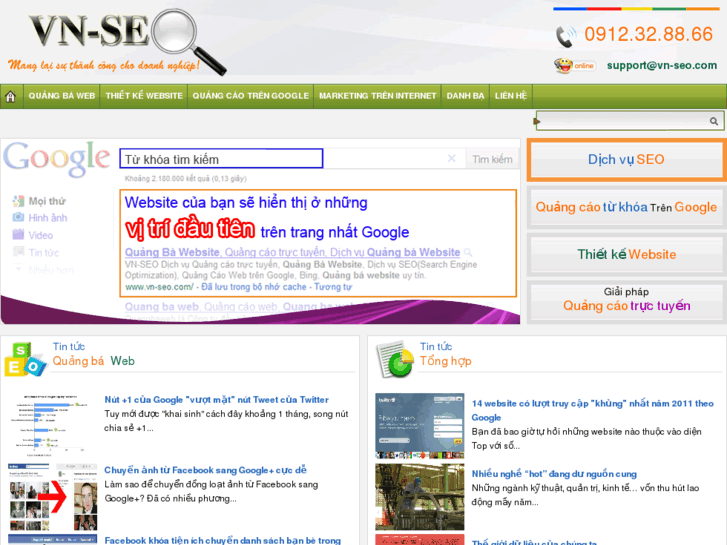727x545 pixels.
Task: Open the Danh bạ menu item
Action: 465,96
